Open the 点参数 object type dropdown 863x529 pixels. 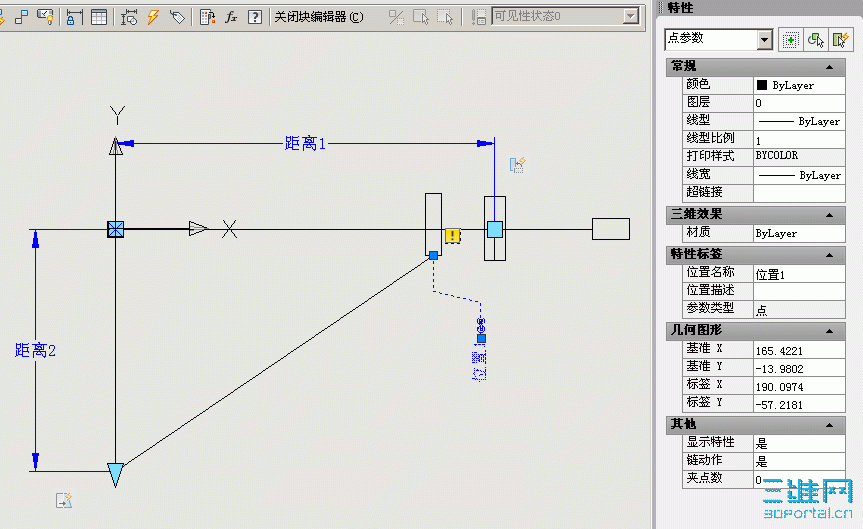pyautogui.click(x=764, y=40)
